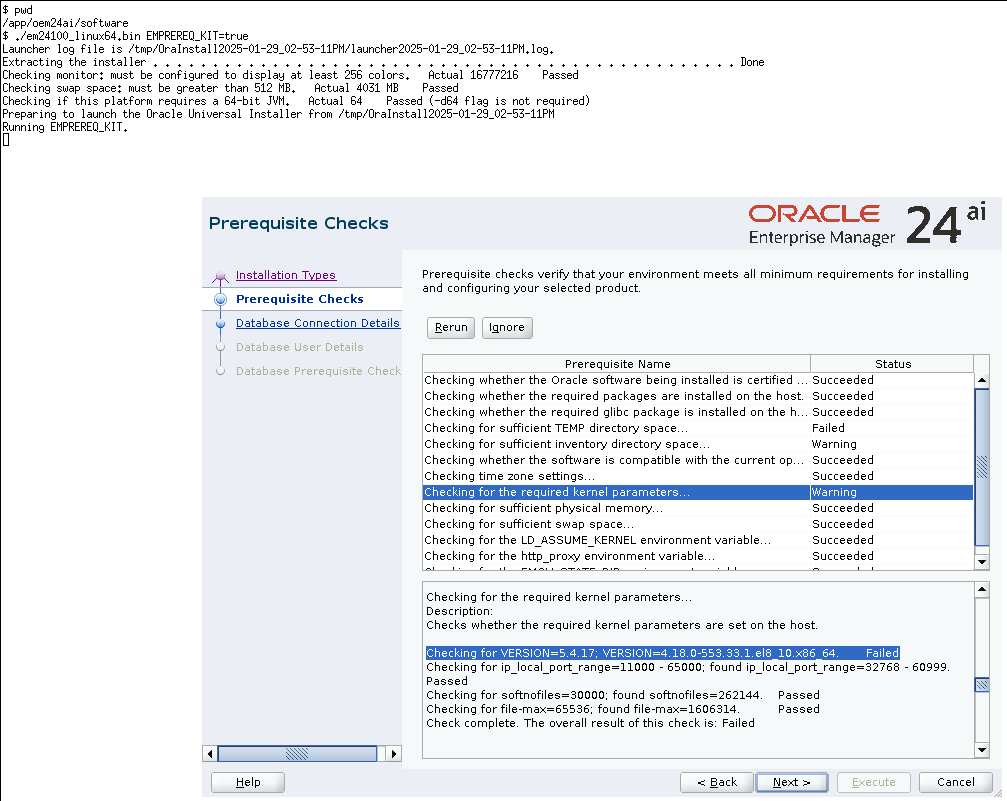Click terminal command './em24100_linux64.bin EMPREREQ_KIT=true'
Viewport: 1007px width, 801px height.
point(131,36)
